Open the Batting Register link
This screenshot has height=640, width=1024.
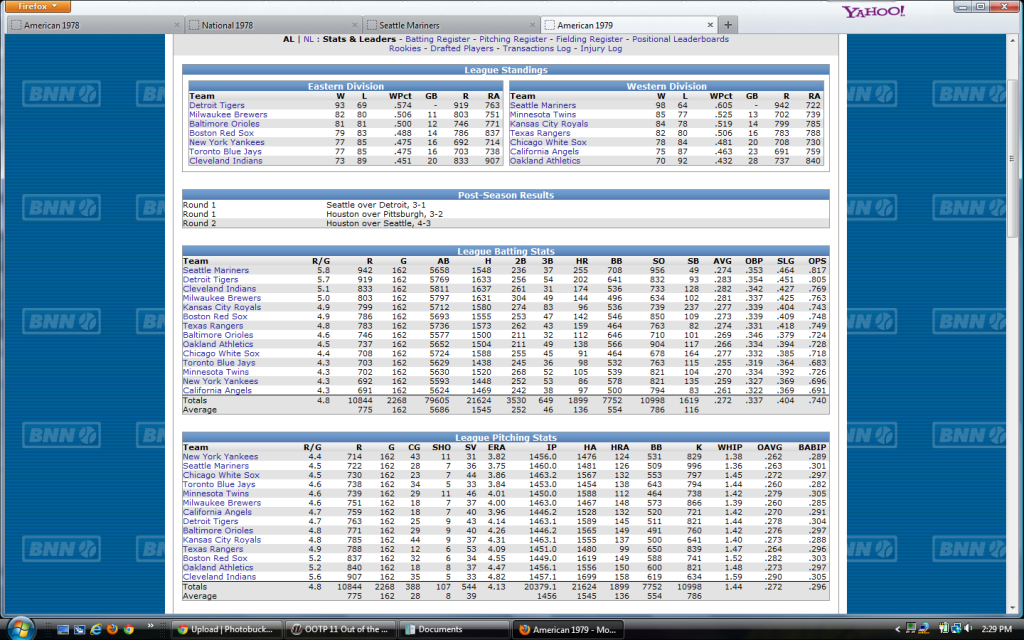(x=438, y=39)
